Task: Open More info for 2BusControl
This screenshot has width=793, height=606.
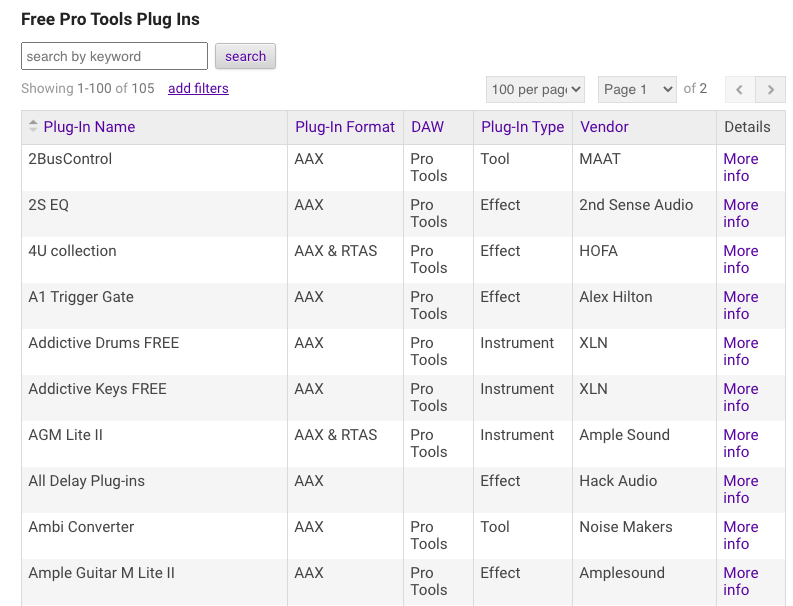Action: click(740, 167)
